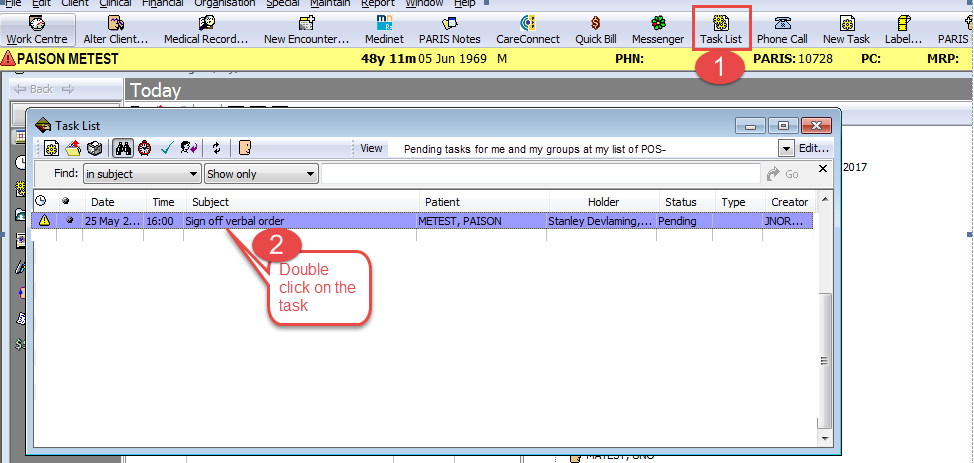Select the 'Sign off verbal order' task row
The width and height of the screenshot is (974, 463).
pyautogui.click(x=300, y=220)
